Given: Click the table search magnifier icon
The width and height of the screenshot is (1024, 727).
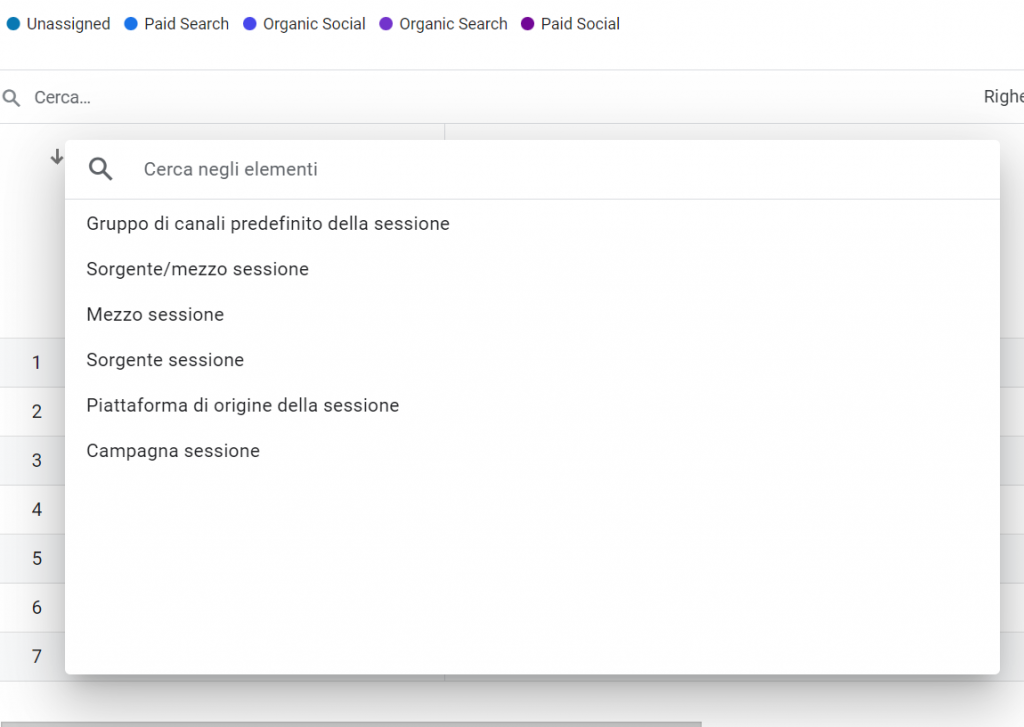Looking at the screenshot, I should 11,98.
